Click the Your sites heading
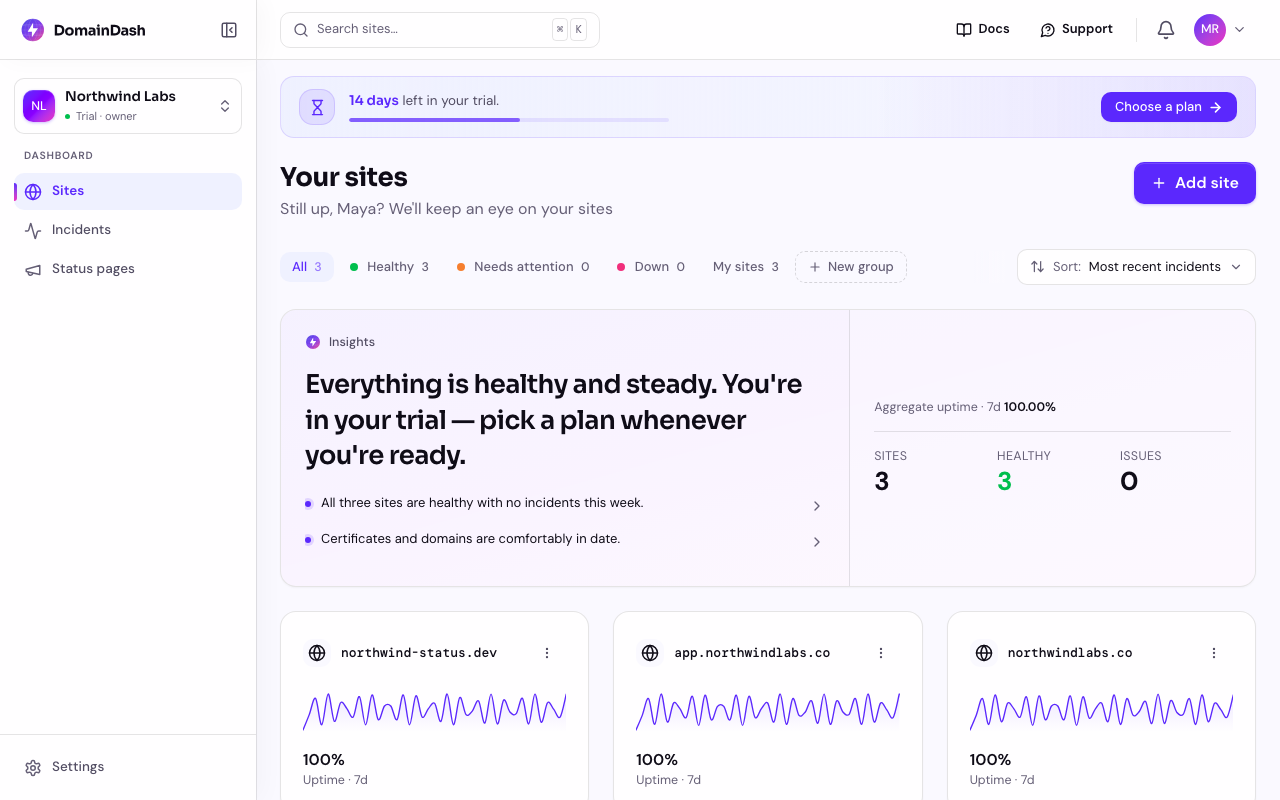Image resolution: width=1280 pixels, height=800 pixels. click(344, 177)
